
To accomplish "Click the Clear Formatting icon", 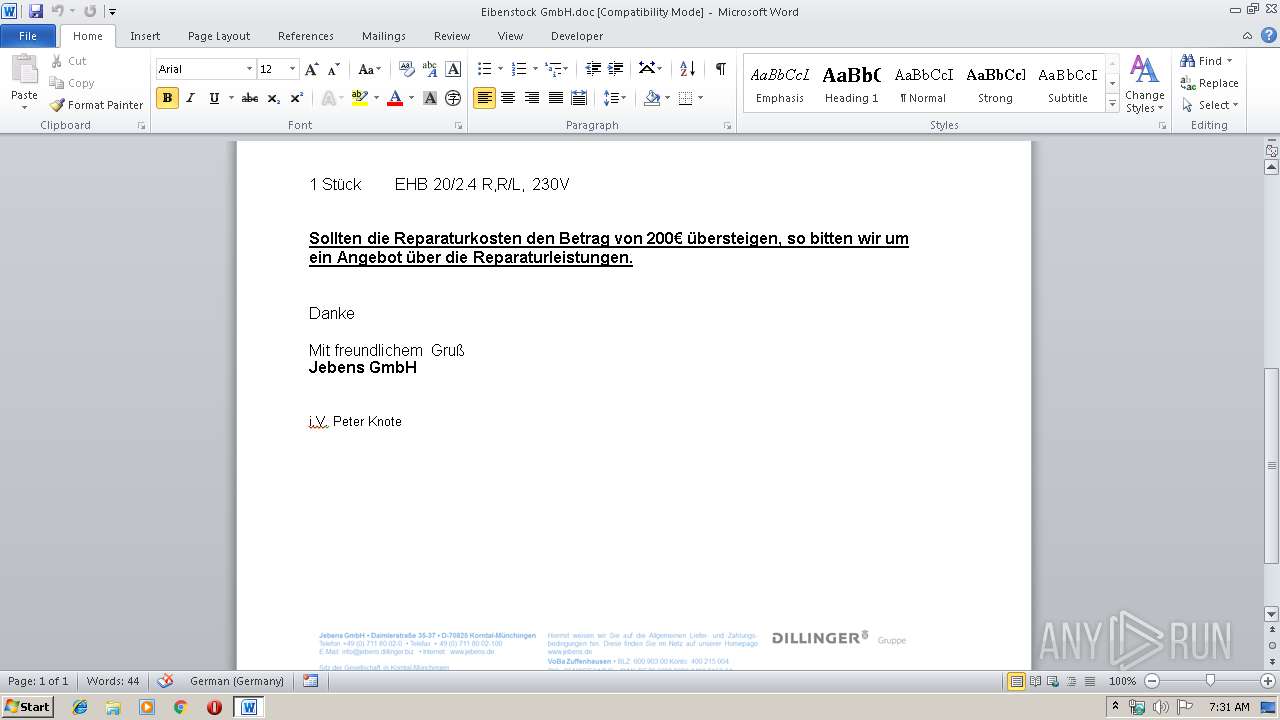I will point(406,69).
